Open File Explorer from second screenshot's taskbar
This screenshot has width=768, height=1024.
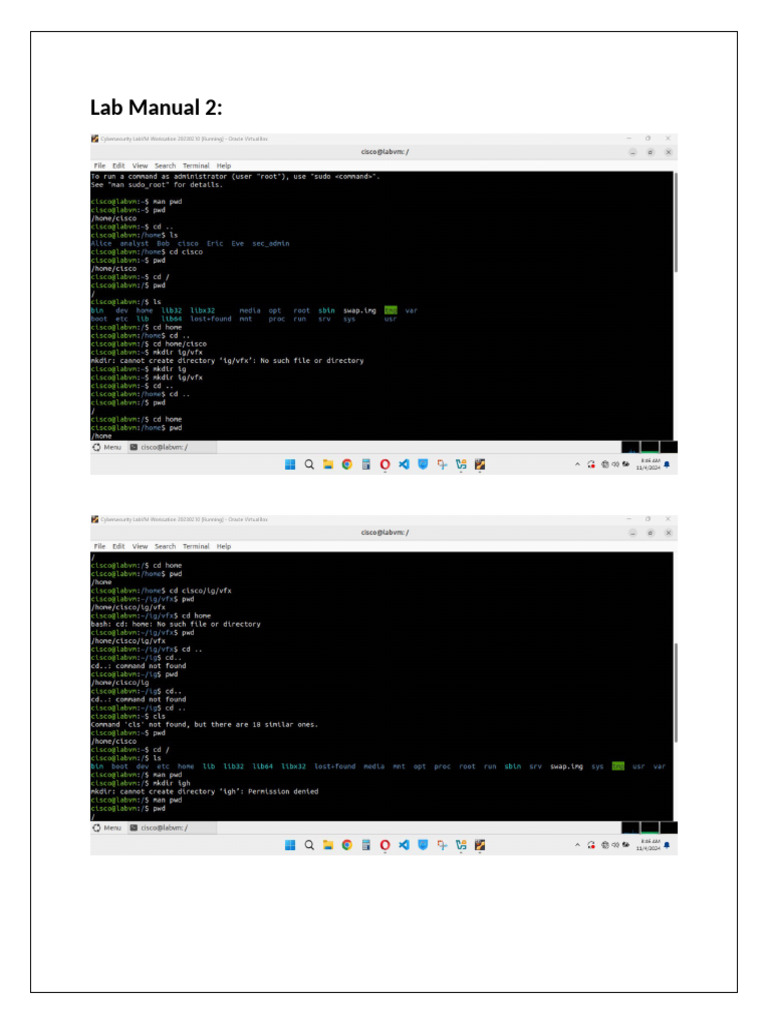[328, 845]
